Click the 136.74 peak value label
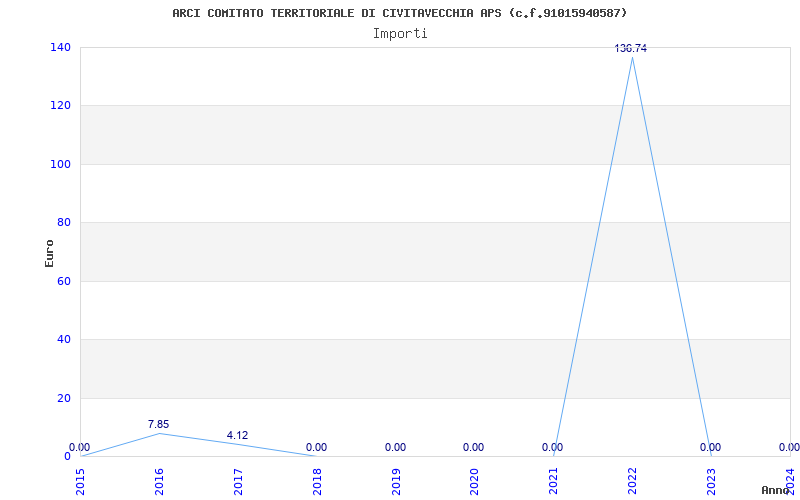Viewport: 800px width, 500px height. pos(631,48)
